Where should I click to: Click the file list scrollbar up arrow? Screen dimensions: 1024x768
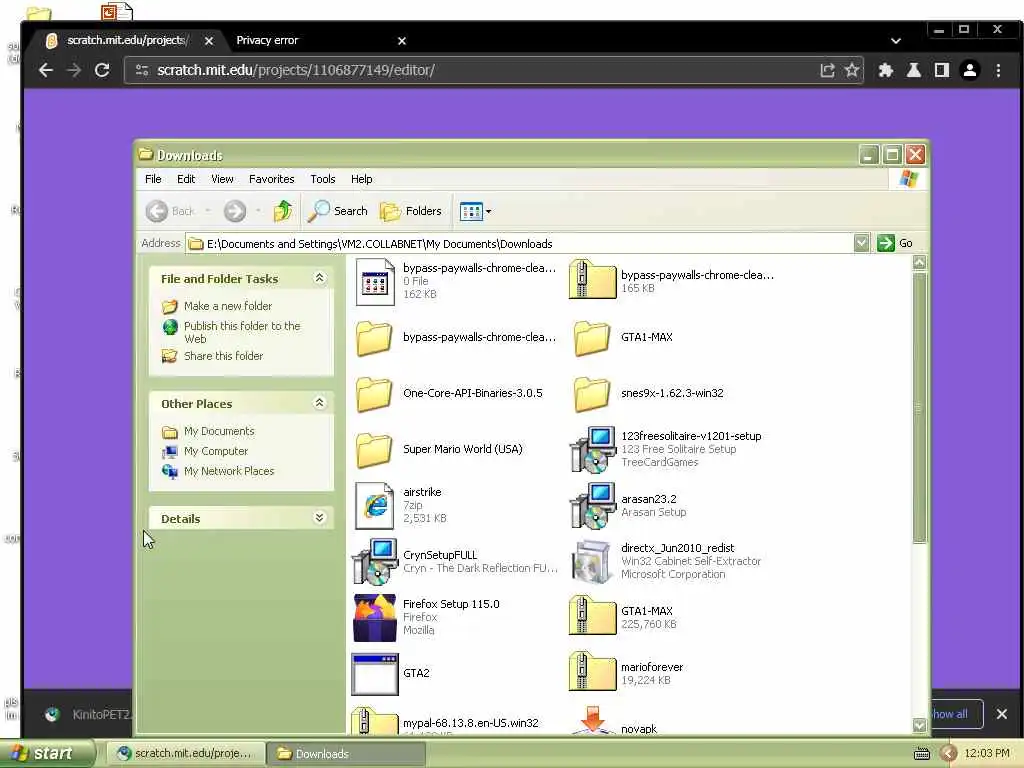point(920,263)
